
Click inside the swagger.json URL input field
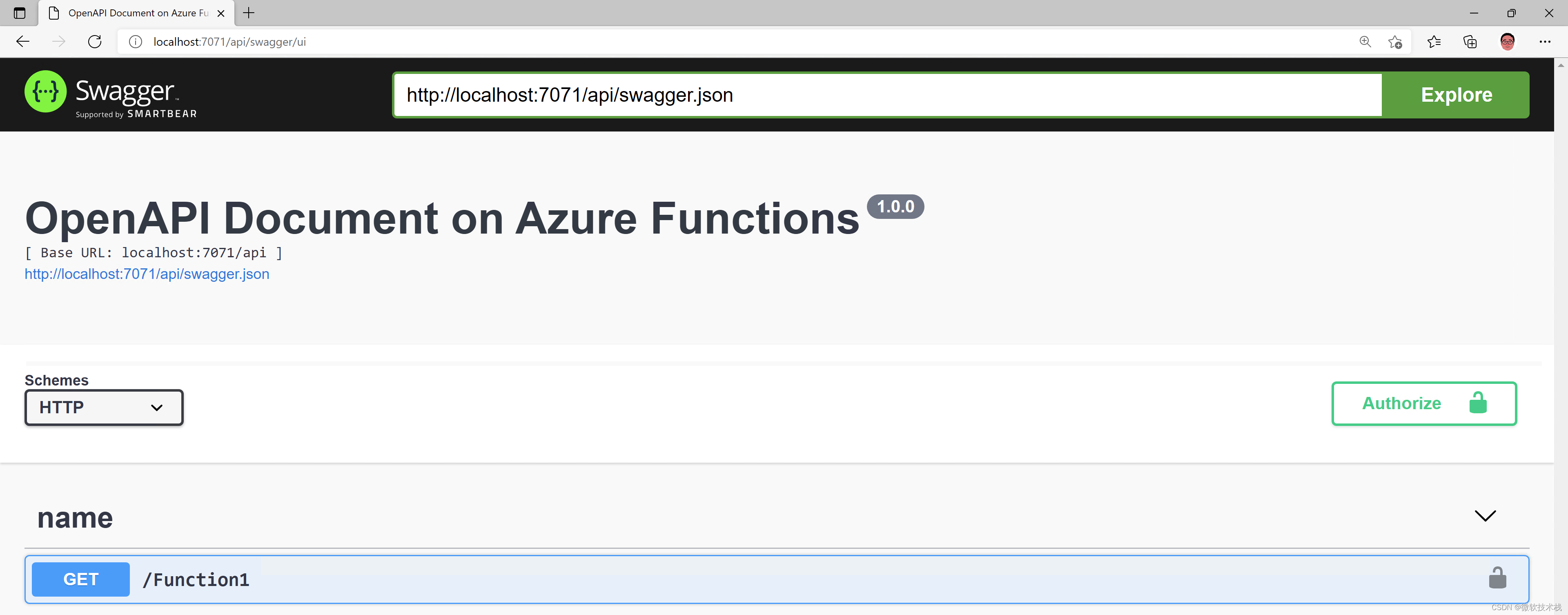click(852, 94)
